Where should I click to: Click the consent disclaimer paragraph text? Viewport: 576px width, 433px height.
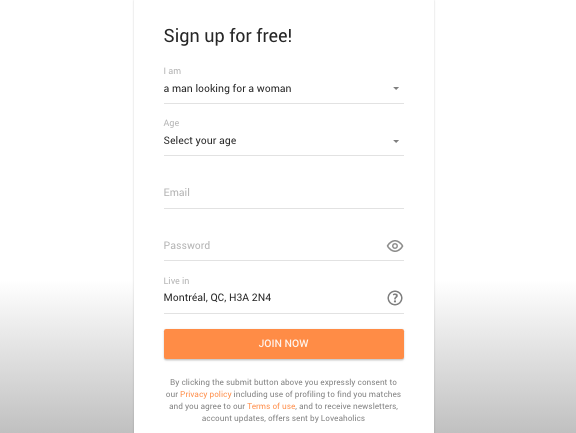[x=284, y=400]
